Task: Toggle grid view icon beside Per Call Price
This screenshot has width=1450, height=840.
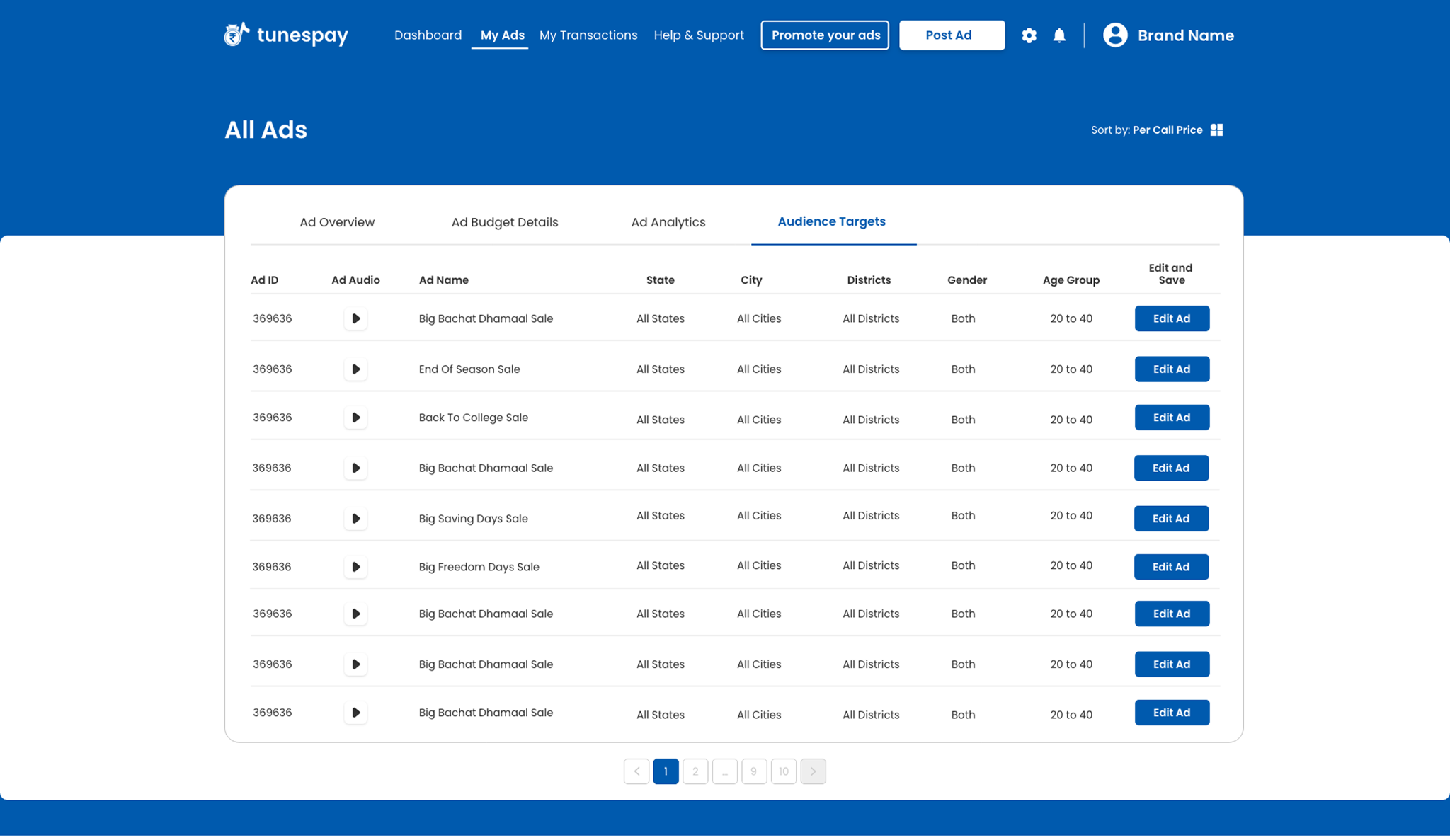Action: (x=1216, y=130)
